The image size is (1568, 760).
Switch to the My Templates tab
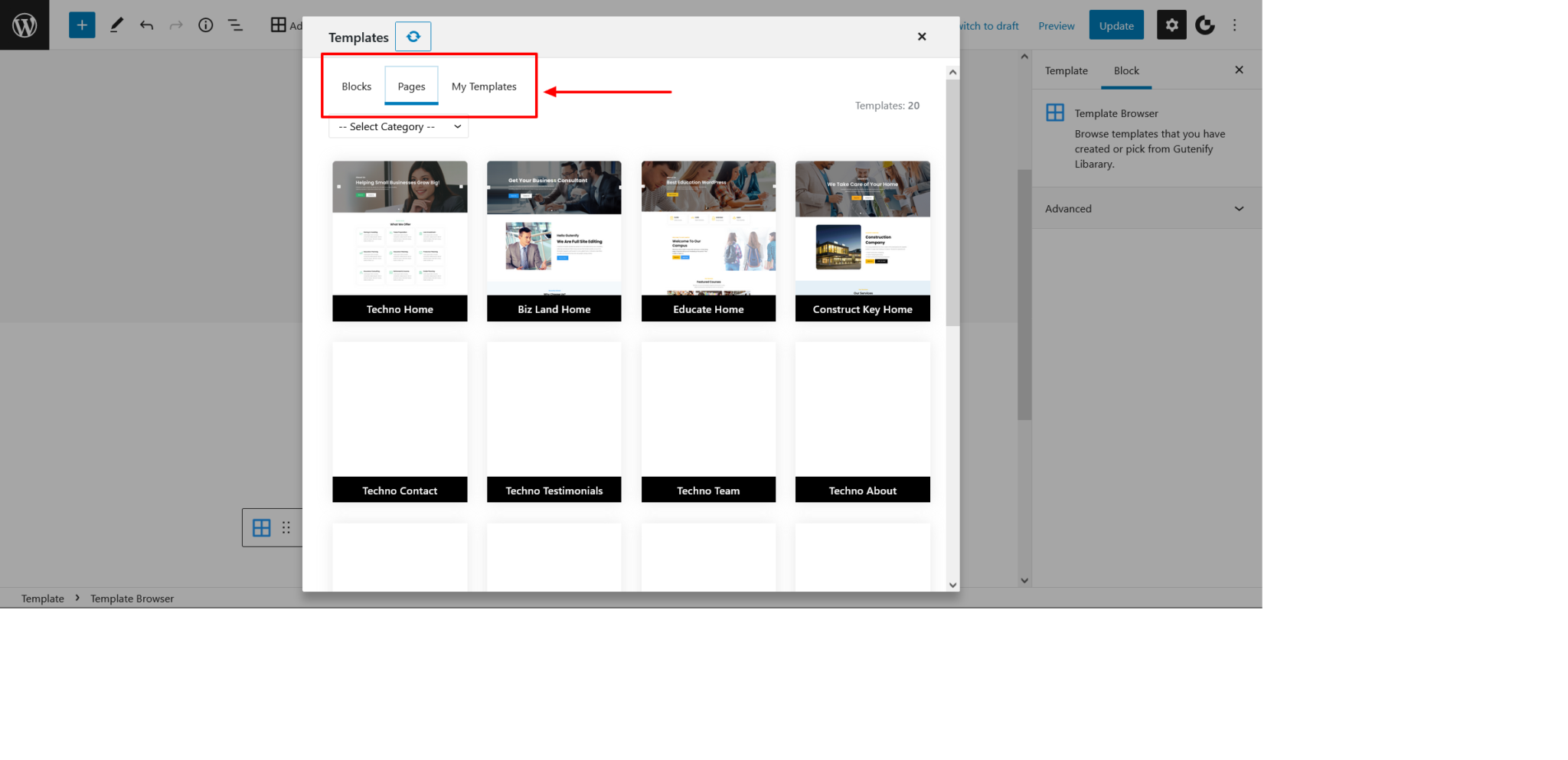pos(483,86)
